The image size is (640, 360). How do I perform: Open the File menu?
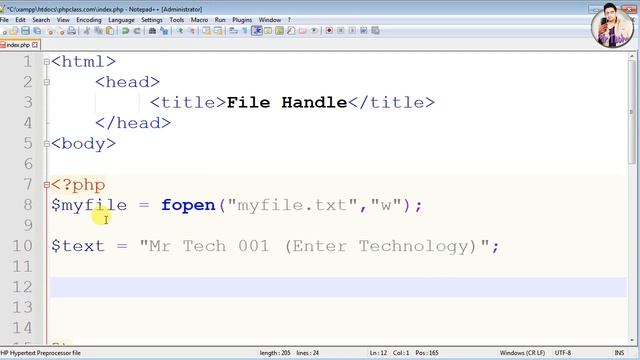4,20
